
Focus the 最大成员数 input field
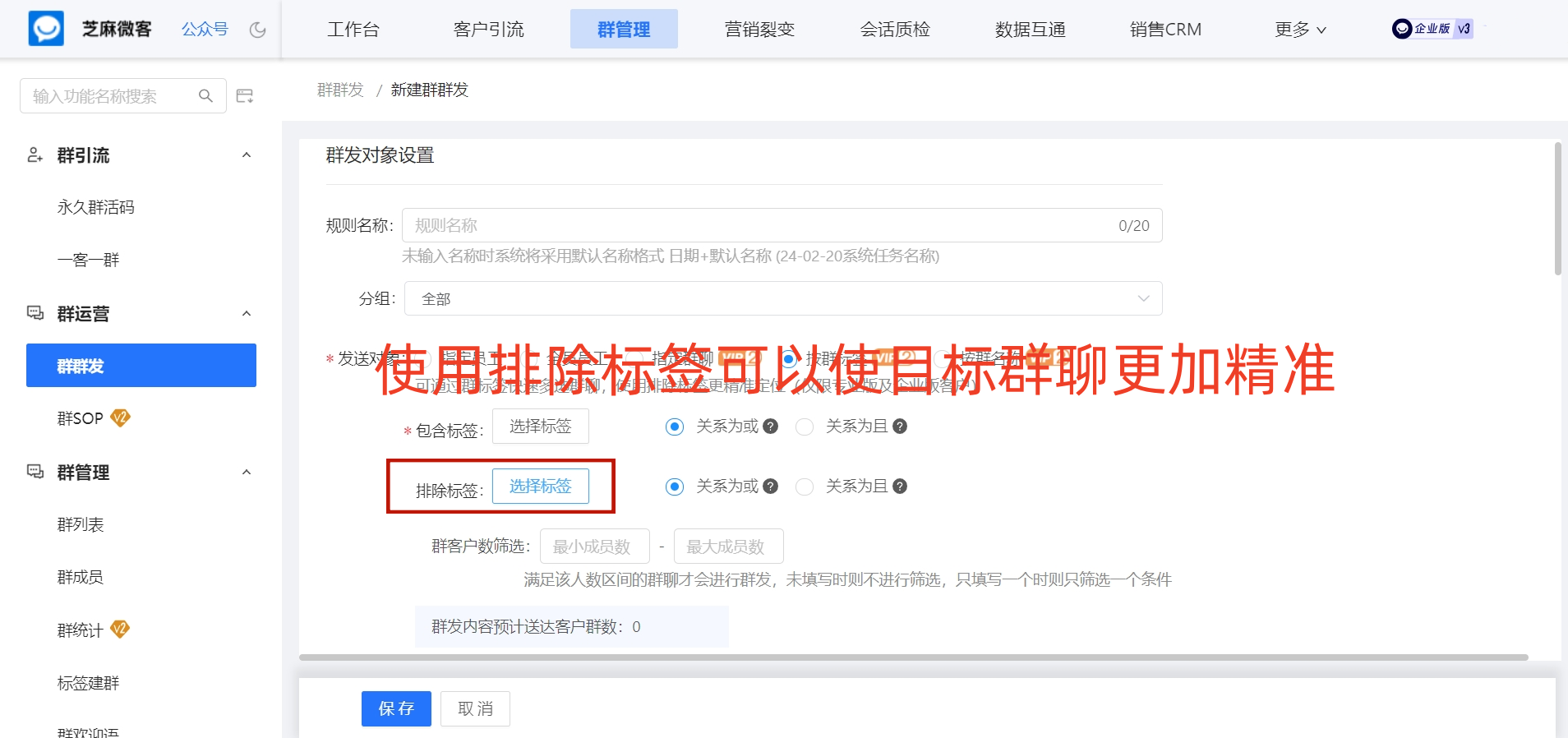coord(728,546)
